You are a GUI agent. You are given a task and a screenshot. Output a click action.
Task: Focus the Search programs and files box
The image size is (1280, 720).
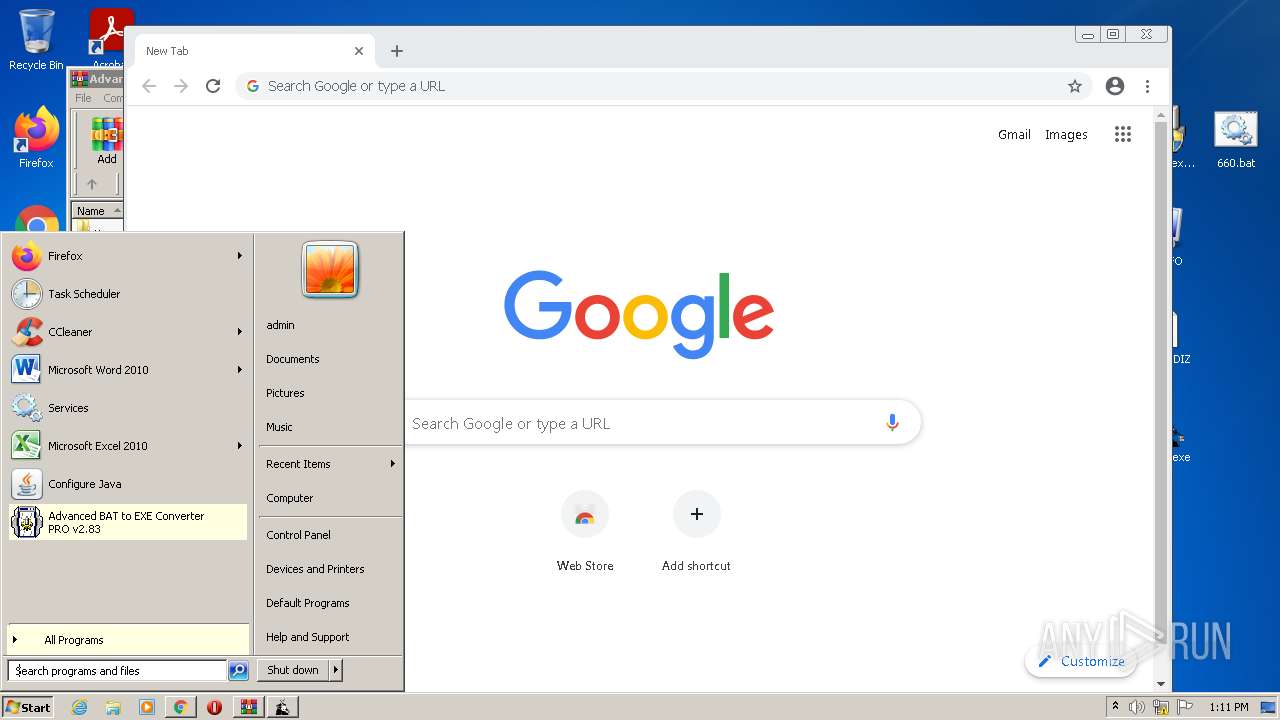117,671
